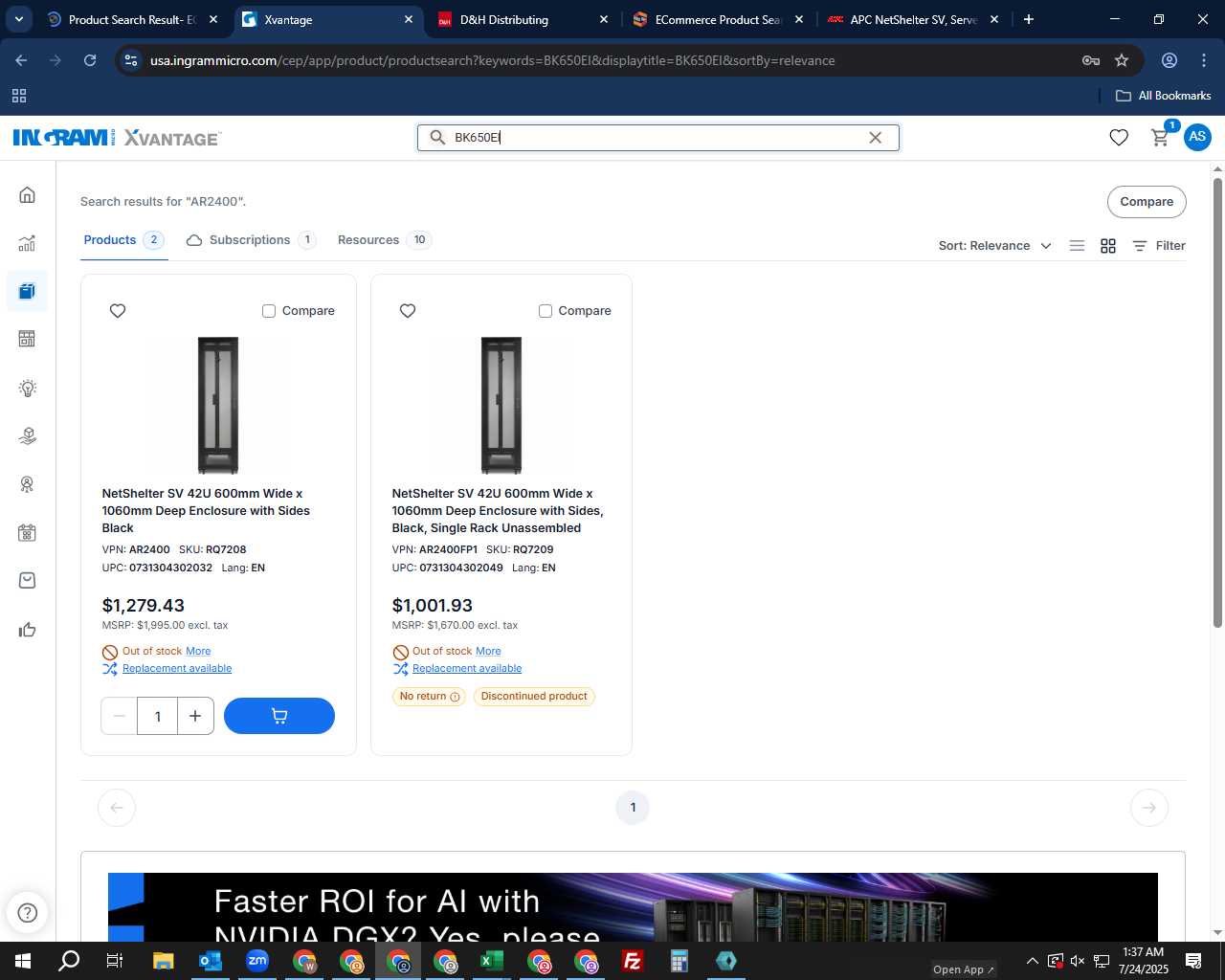Open the analytics chart sidebar icon

click(x=27, y=243)
